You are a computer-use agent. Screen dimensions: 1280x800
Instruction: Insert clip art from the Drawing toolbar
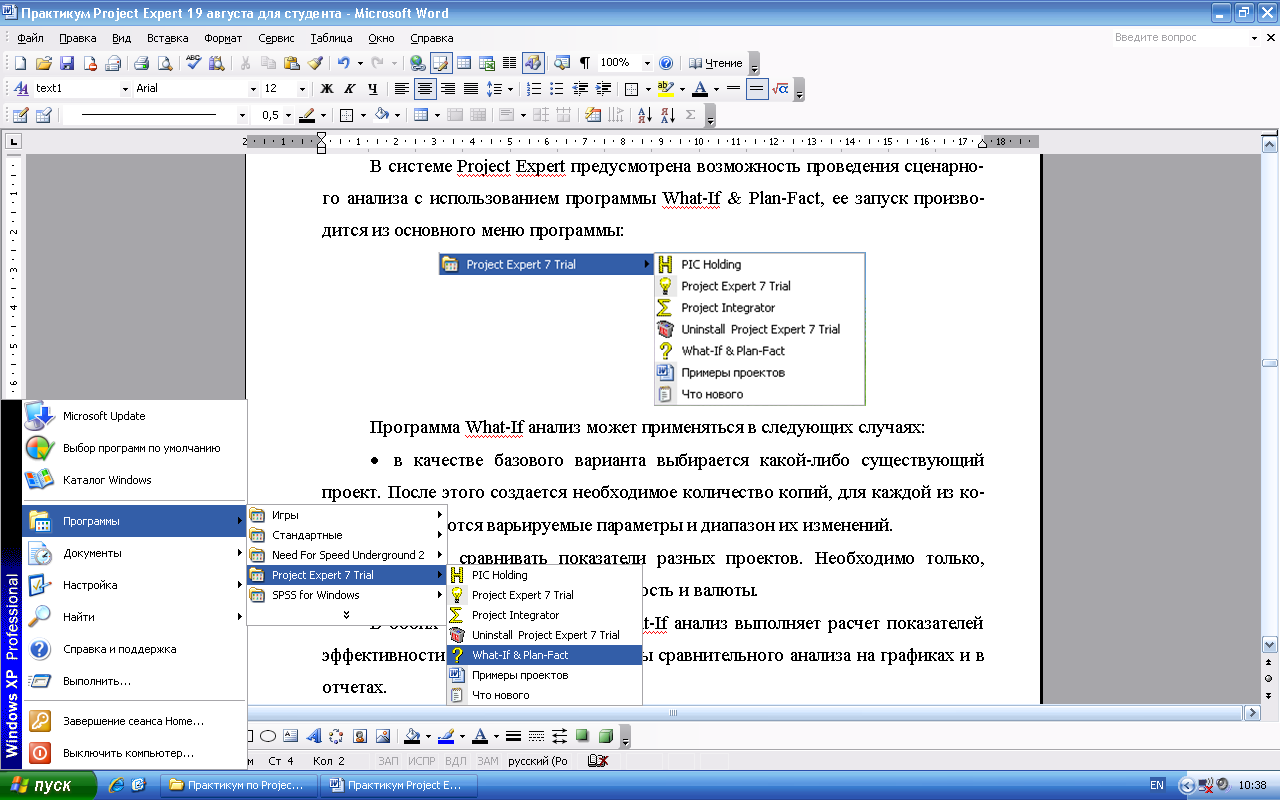(x=359, y=736)
